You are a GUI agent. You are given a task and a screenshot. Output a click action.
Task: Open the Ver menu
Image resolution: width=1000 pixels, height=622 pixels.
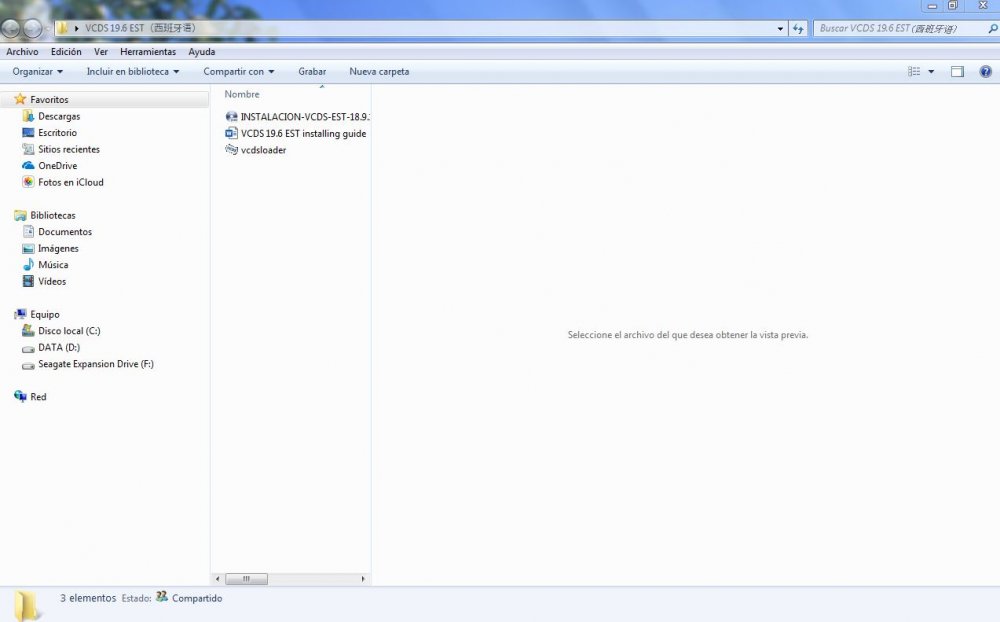(101, 52)
